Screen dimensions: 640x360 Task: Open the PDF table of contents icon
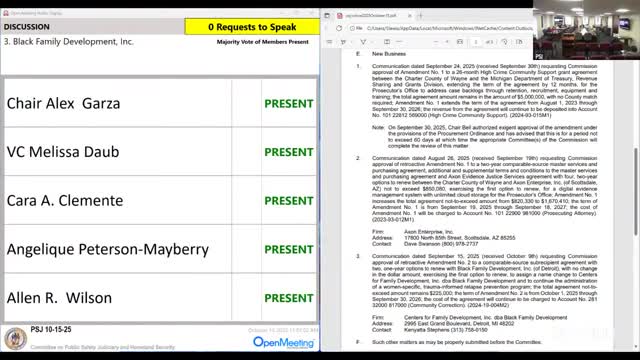coord(330,42)
